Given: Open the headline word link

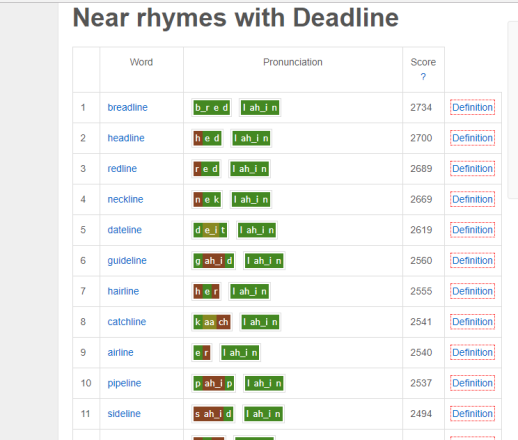Looking at the screenshot, I should pyautogui.click(x=126, y=138).
